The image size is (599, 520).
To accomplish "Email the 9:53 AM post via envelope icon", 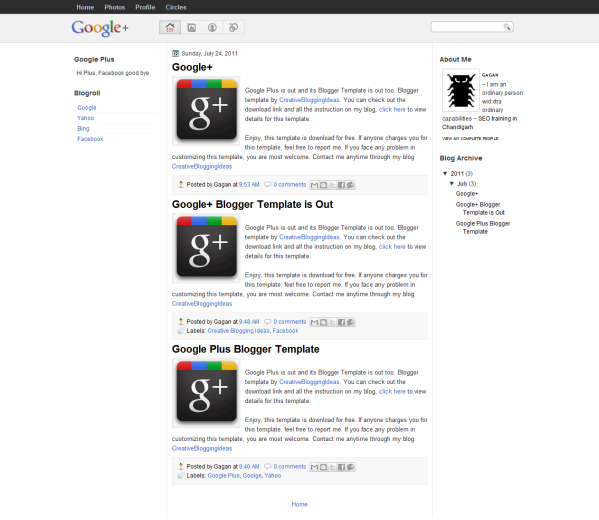I will [x=314, y=185].
